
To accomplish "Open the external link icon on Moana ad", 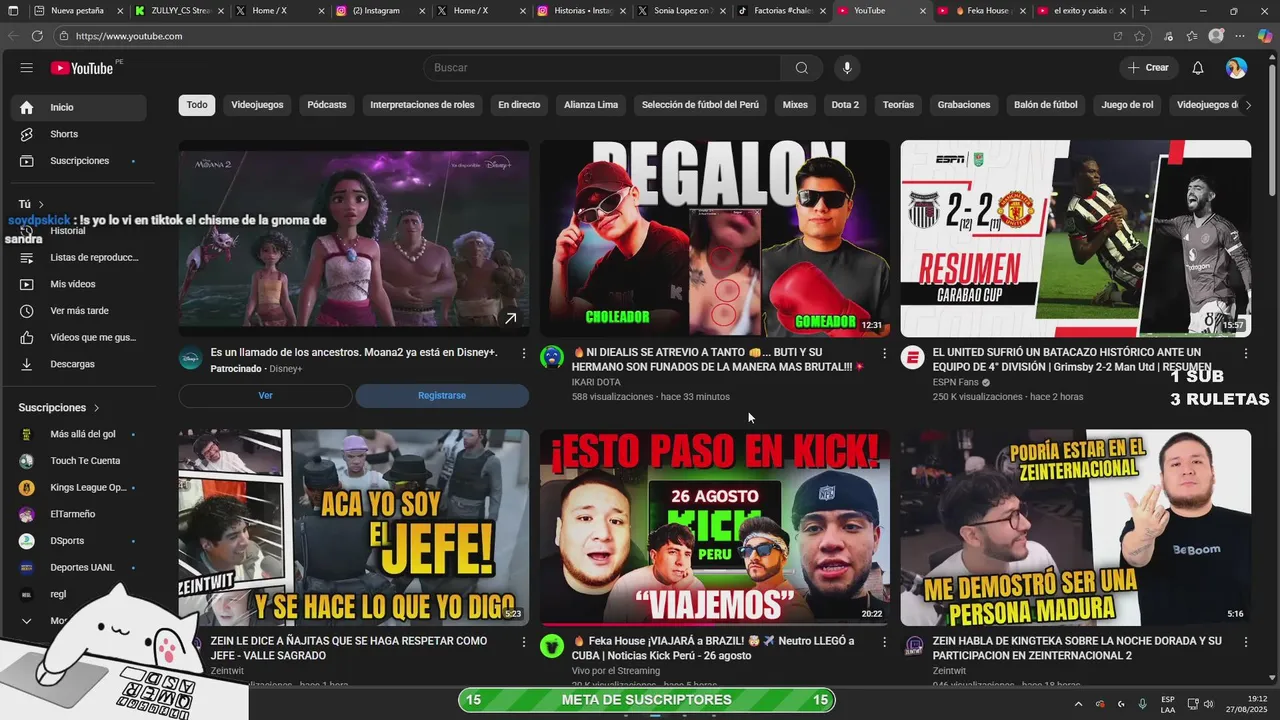I will (510, 318).
